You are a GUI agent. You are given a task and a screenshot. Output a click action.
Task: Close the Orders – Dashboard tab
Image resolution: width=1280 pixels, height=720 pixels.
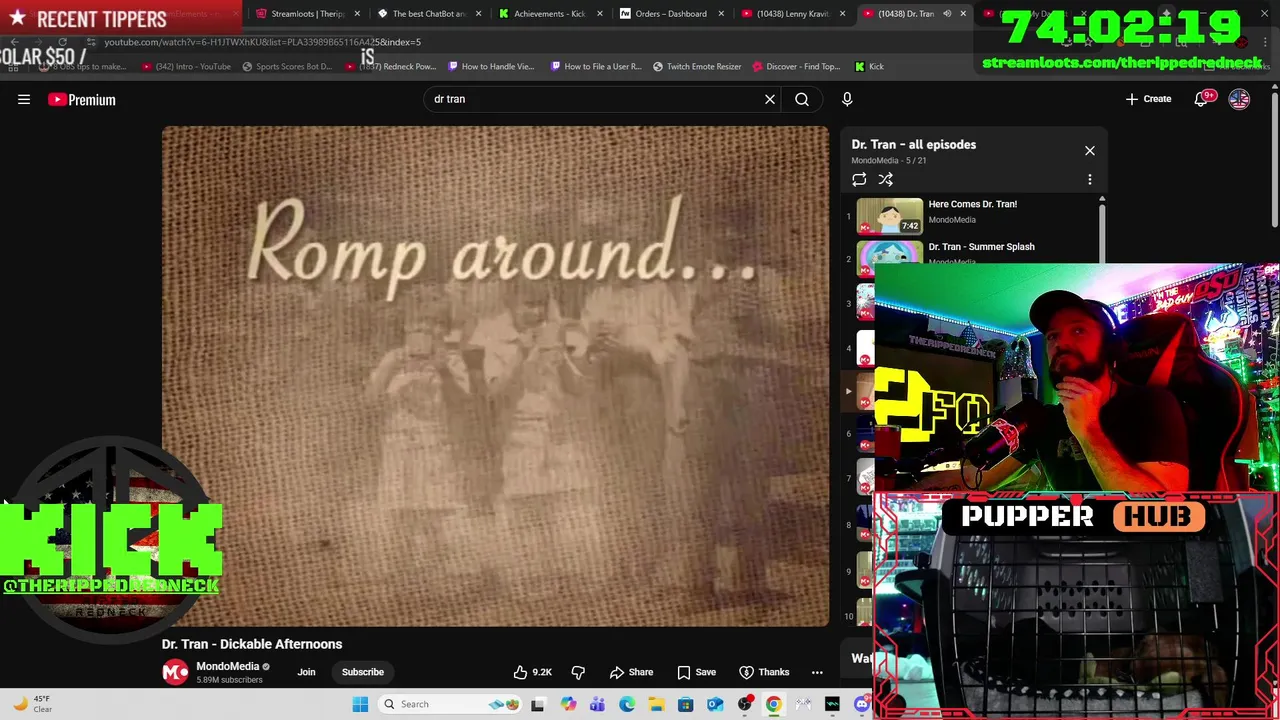click(x=721, y=14)
